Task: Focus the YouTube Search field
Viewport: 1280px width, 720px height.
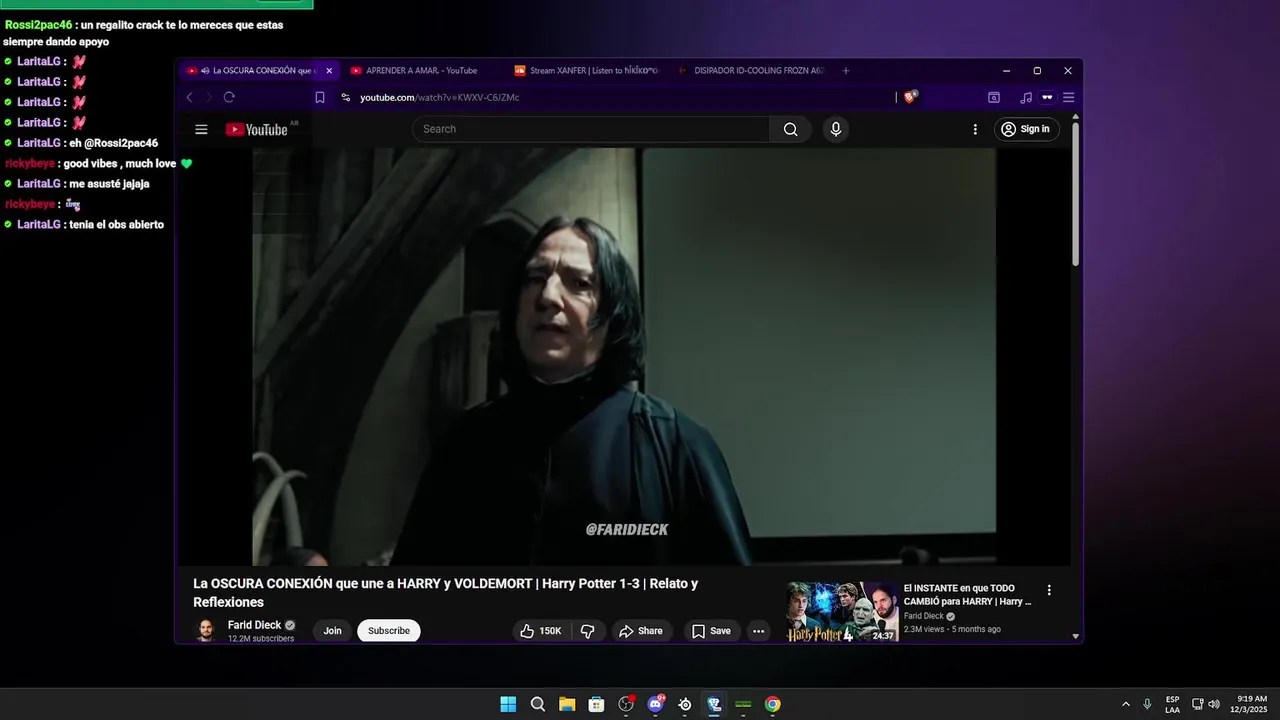Action: tap(592, 129)
